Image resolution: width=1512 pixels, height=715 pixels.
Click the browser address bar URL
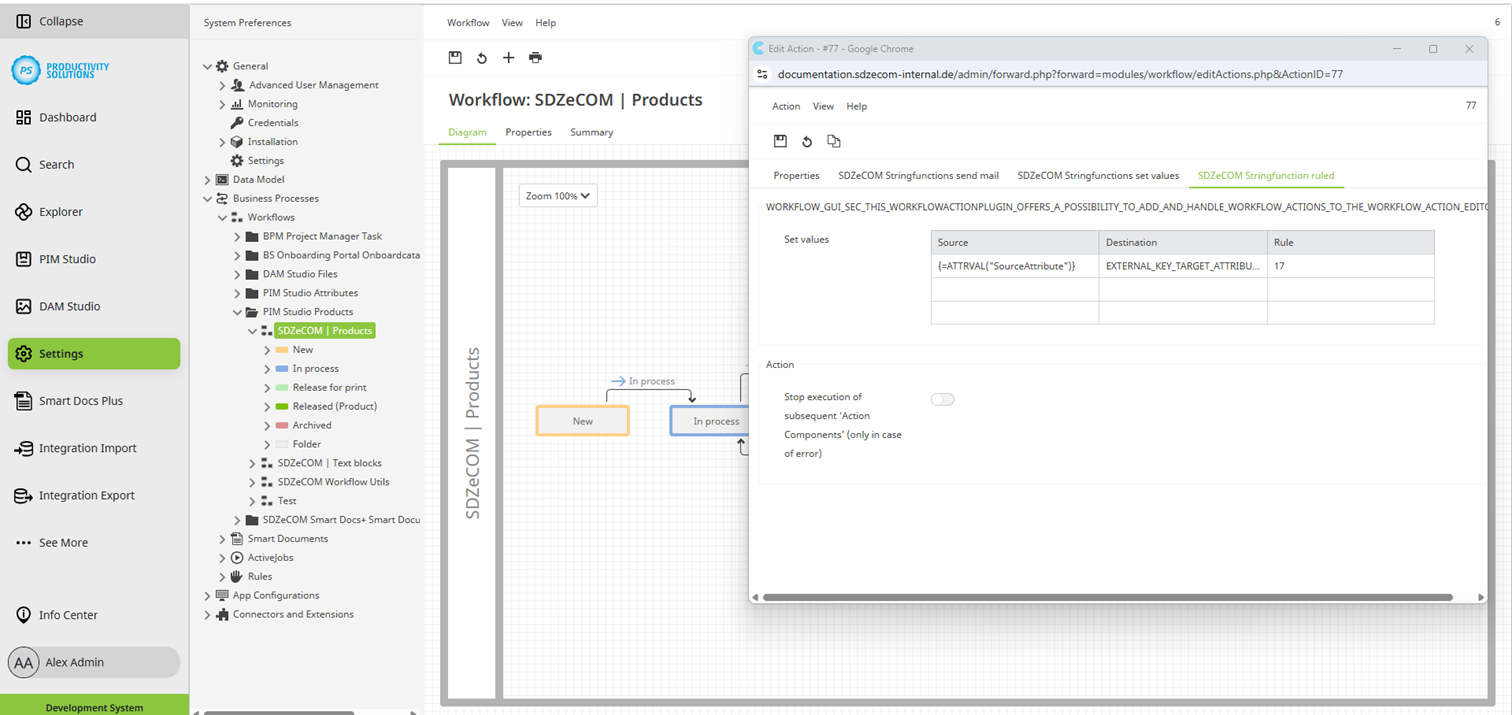(1060, 74)
